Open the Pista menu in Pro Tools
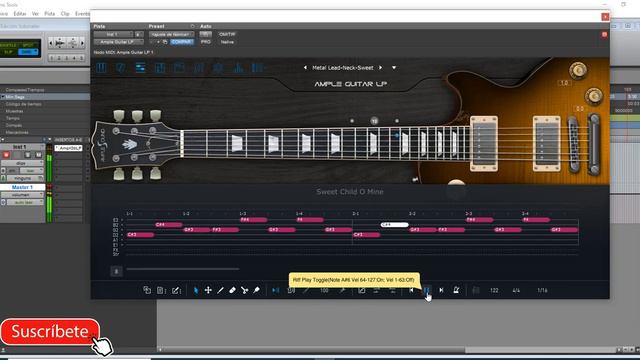 pos(49,13)
